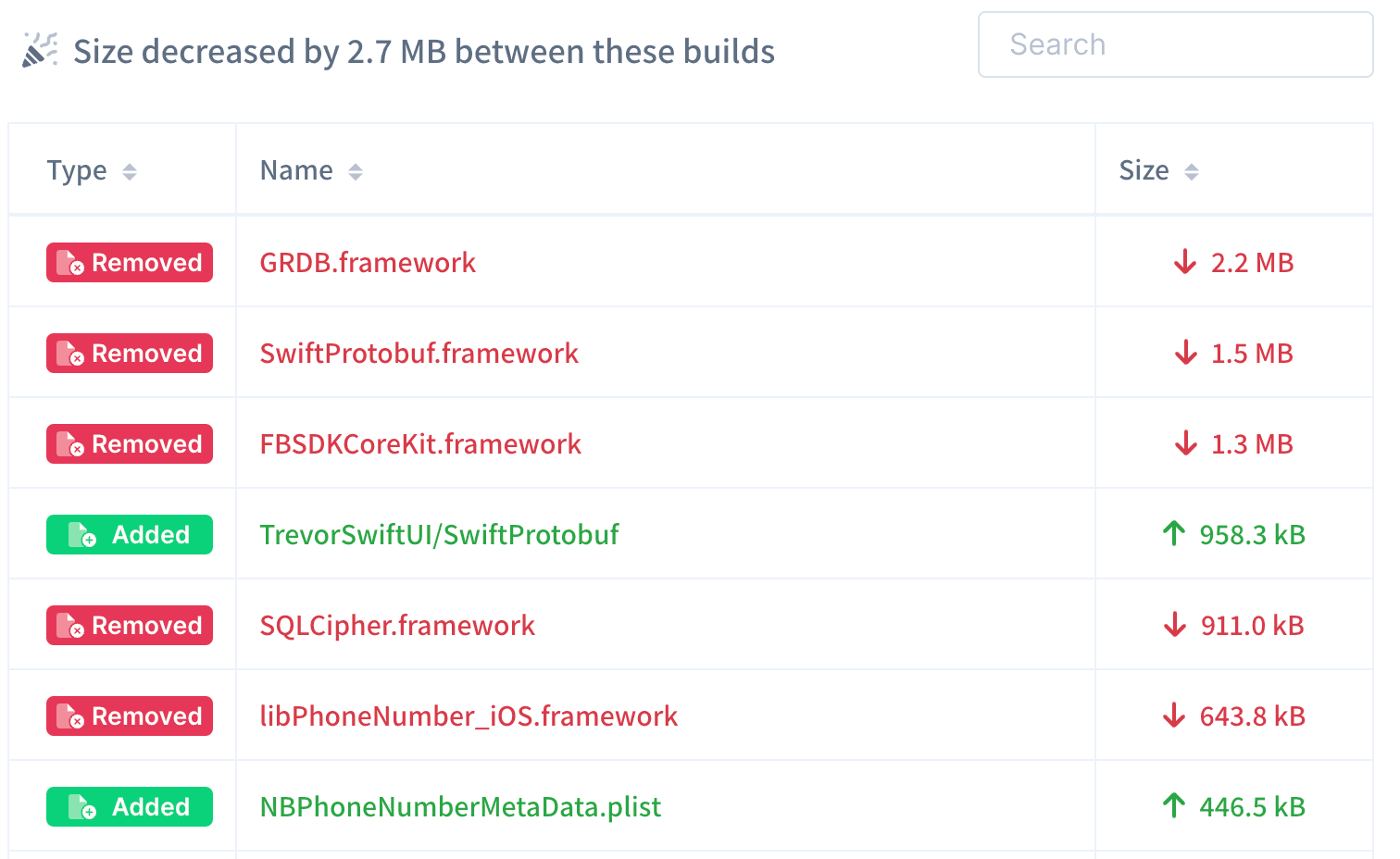Click the red down arrow next to 643.8 kB
This screenshot has height=859, width=1400.
pos(1174,716)
